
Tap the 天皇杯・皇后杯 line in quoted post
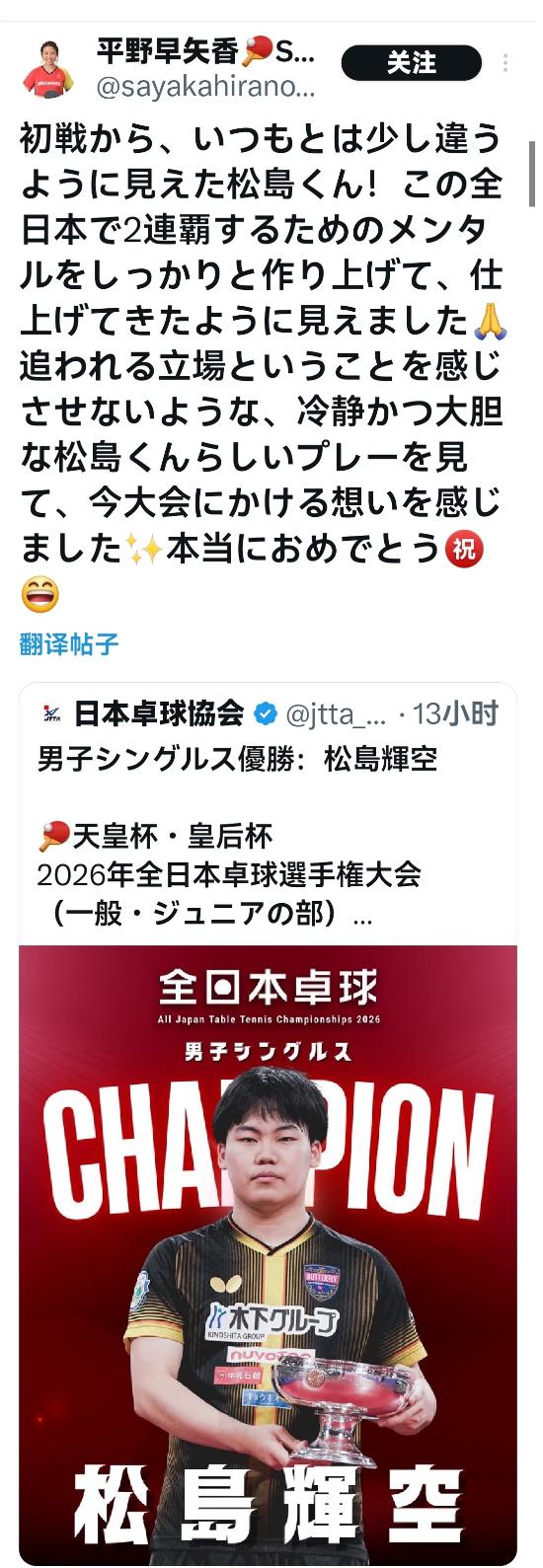tap(155, 836)
